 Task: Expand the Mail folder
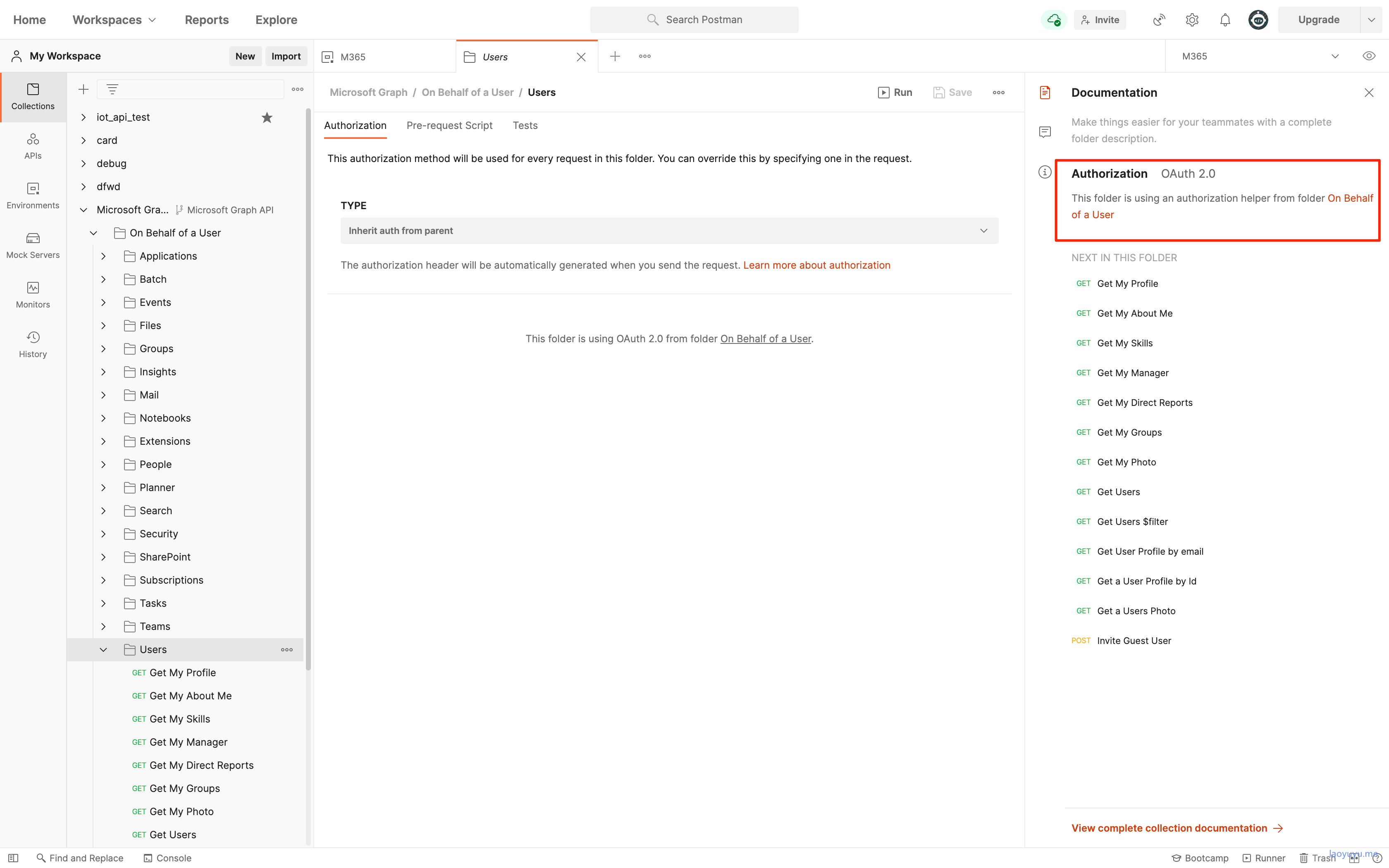tap(103, 395)
